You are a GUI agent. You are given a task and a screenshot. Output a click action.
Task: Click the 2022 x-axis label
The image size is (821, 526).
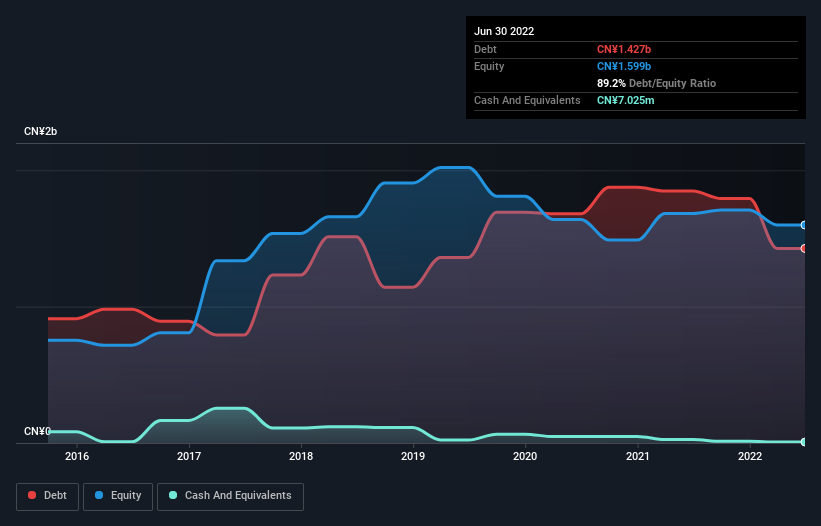(x=750, y=456)
